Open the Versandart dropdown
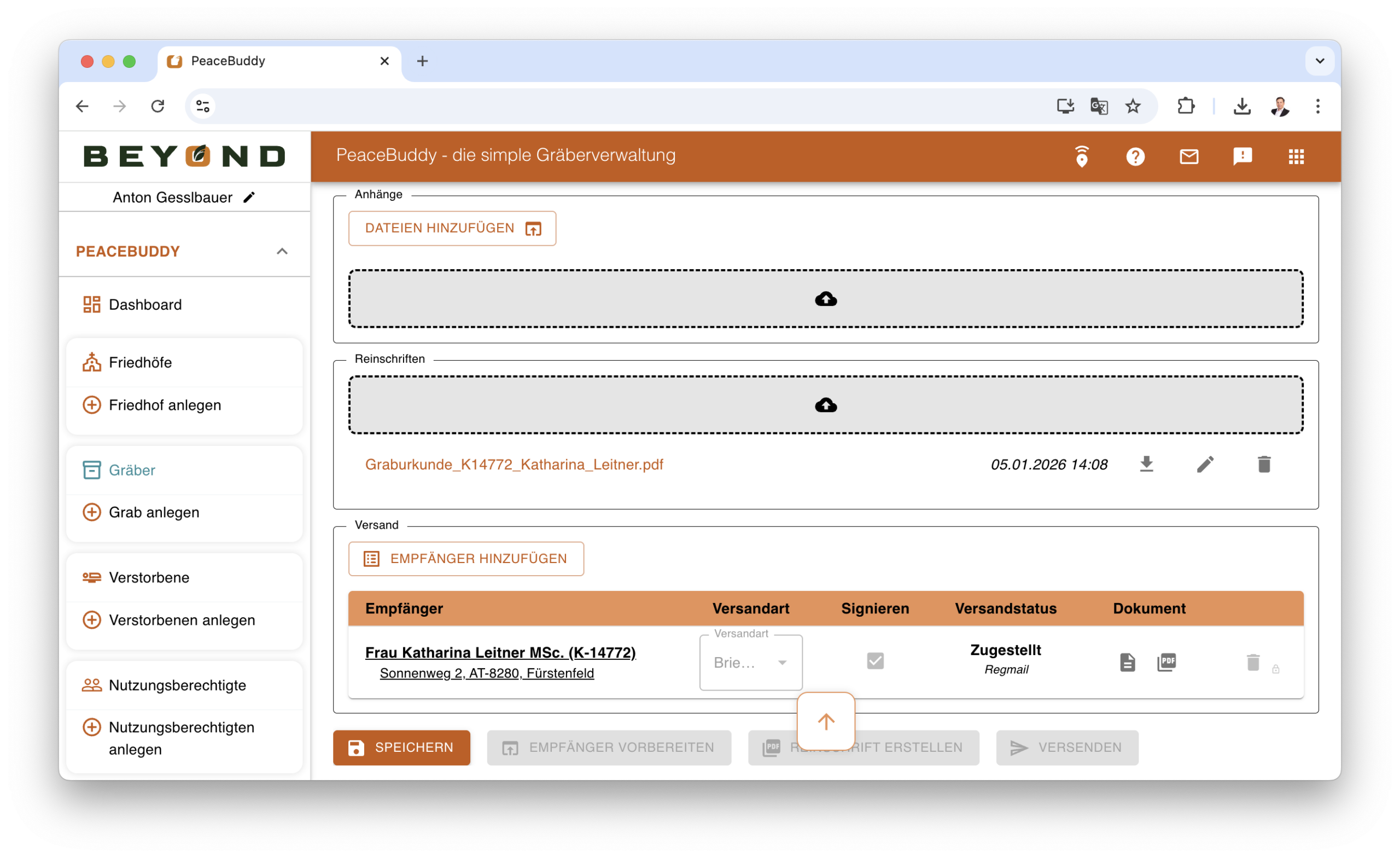1400x858 pixels. coord(750,663)
